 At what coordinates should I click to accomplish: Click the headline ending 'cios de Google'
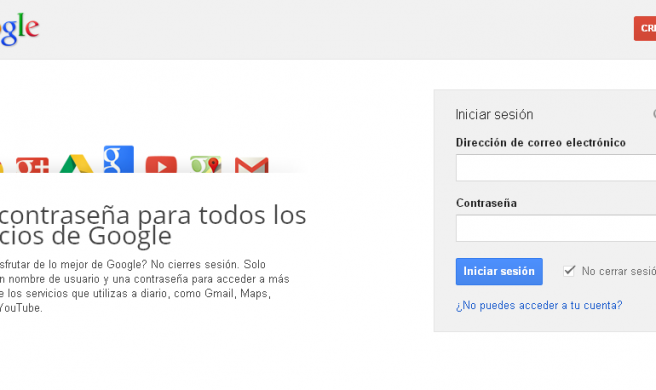click(x=153, y=226)
